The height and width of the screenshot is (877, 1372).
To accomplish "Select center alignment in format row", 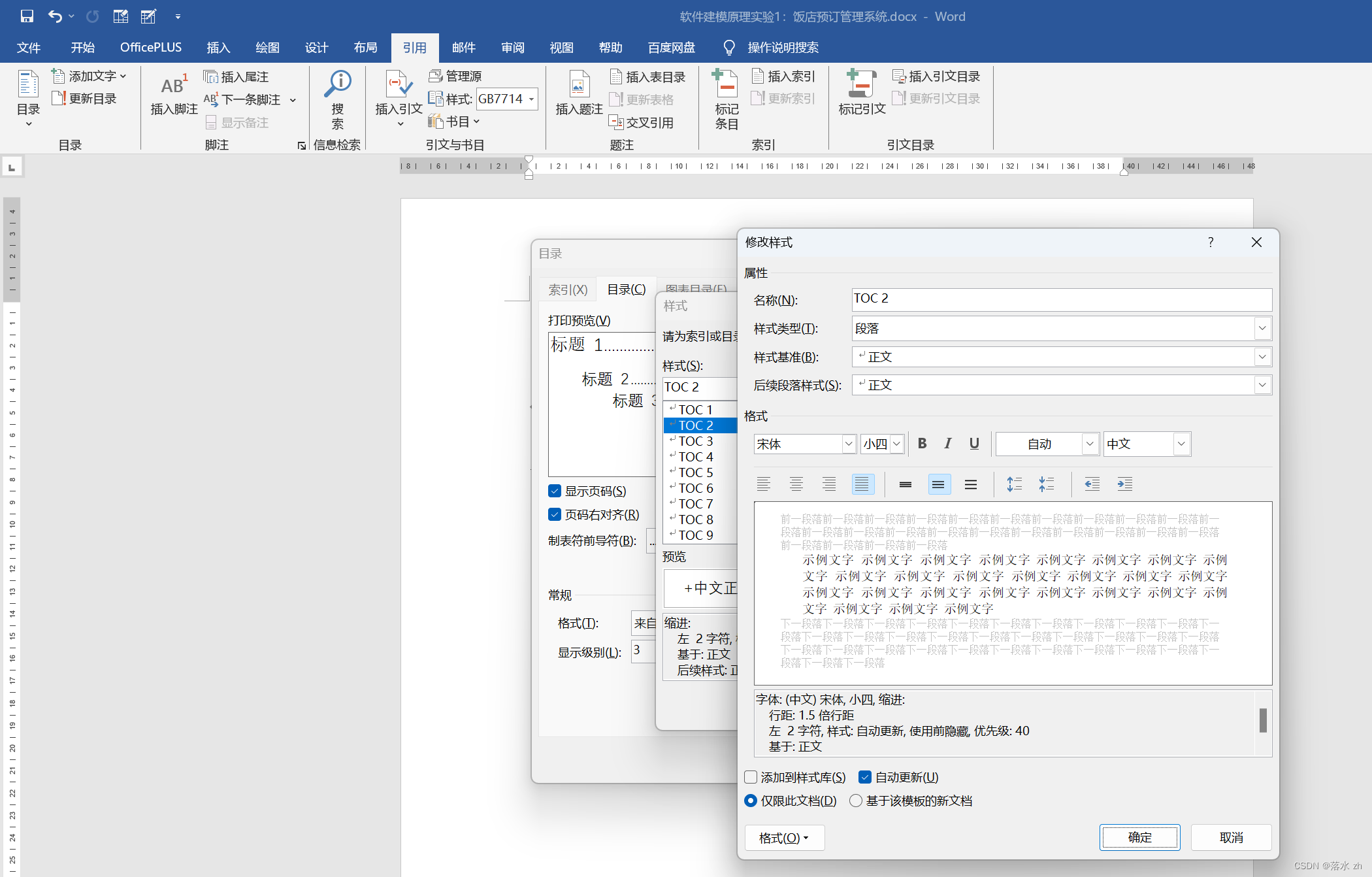I will [x=796, y=484].
